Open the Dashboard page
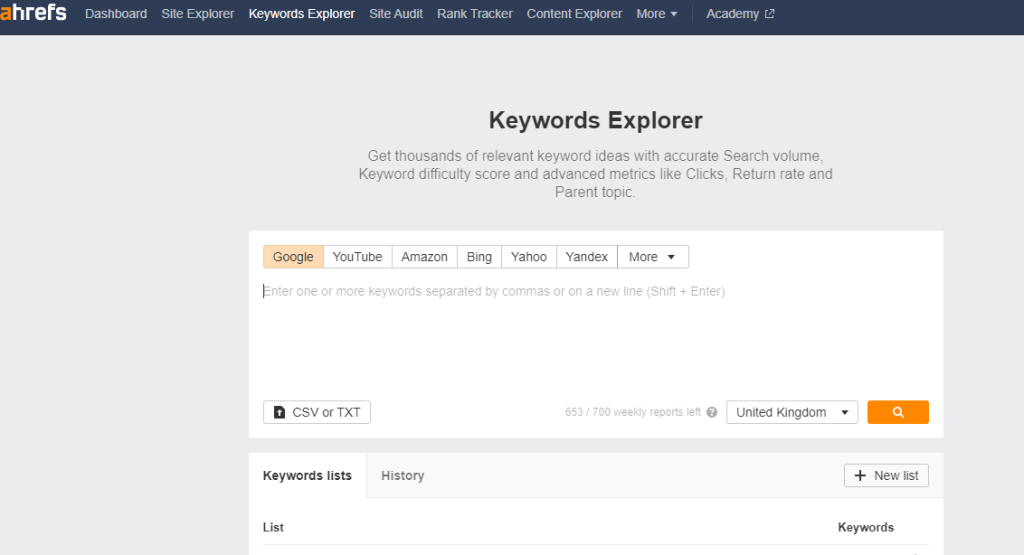Image resolution: width=1024 pixels, height=555 pixels. pyautogui.click(x=116, y=14)
